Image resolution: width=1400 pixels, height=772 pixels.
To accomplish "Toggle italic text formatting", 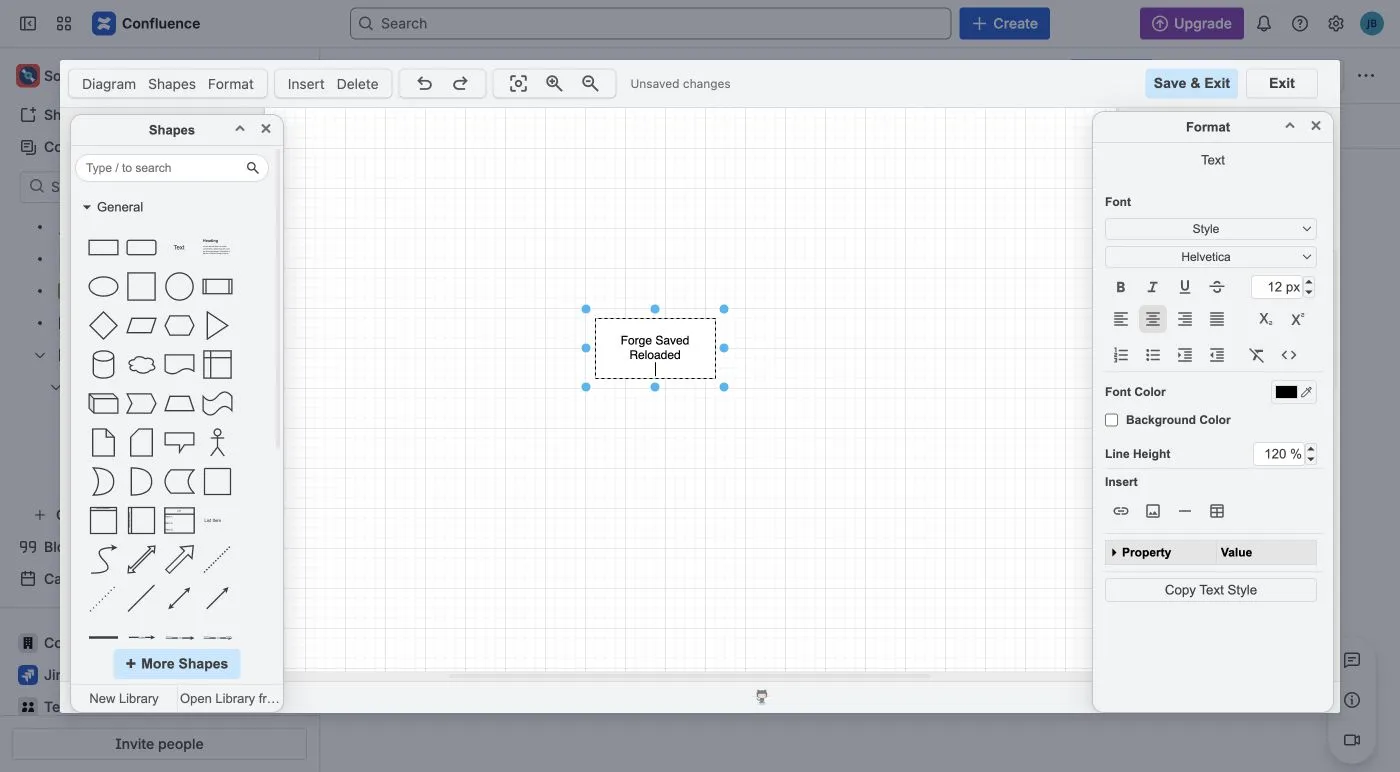I will (1153, 287).
